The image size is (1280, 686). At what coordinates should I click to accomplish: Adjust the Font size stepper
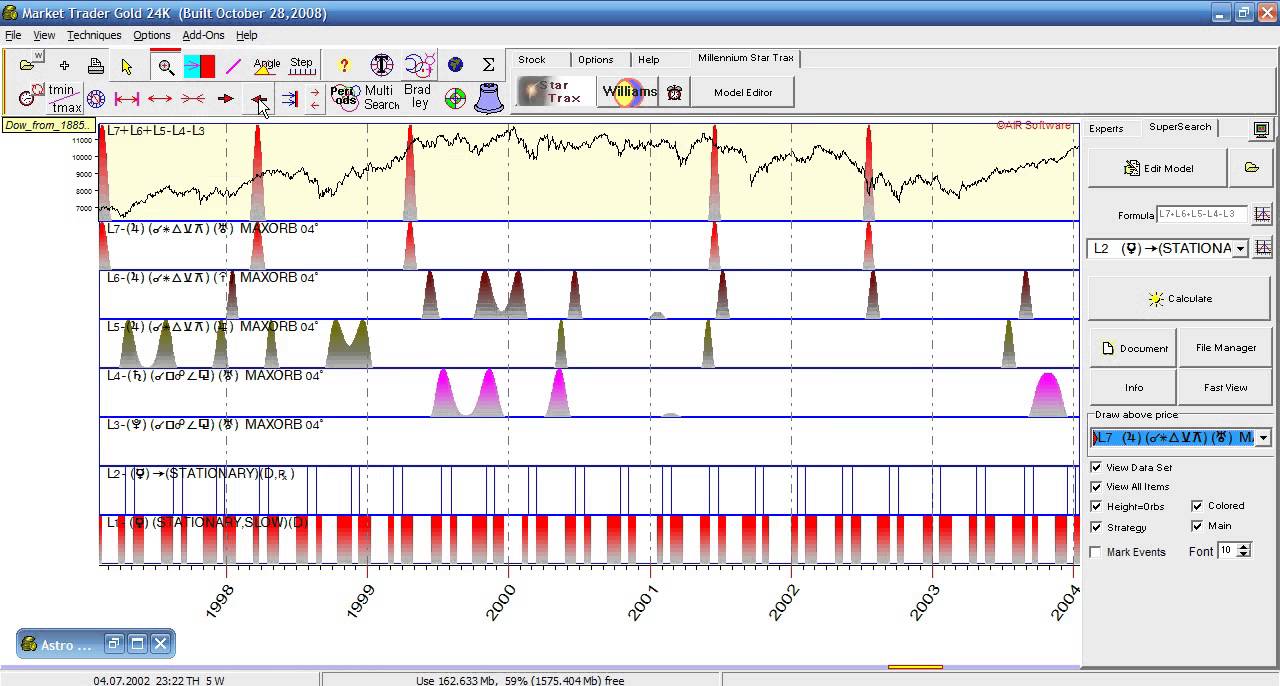[x=1244, y=551]
